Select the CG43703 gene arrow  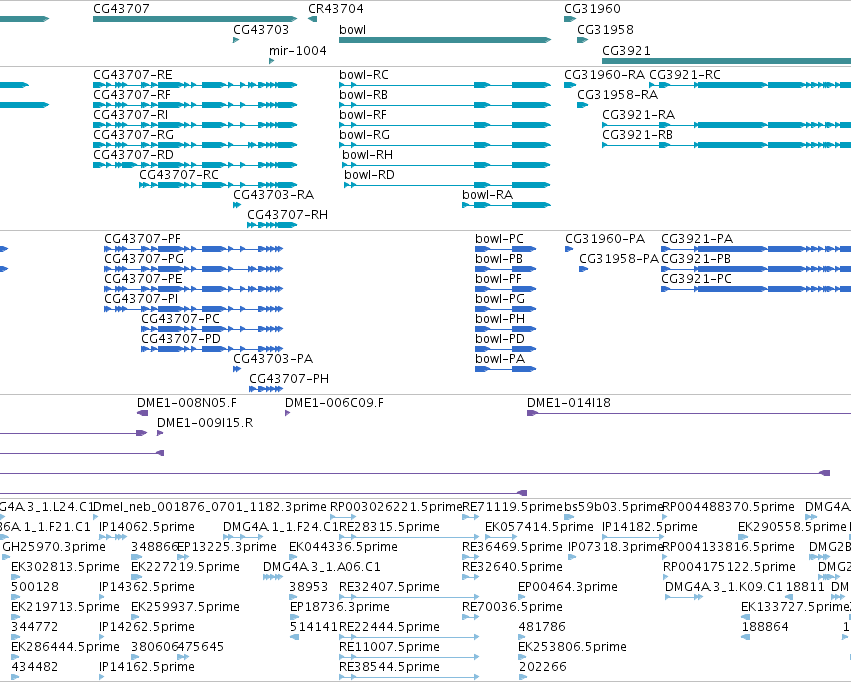tap(236, 40)
